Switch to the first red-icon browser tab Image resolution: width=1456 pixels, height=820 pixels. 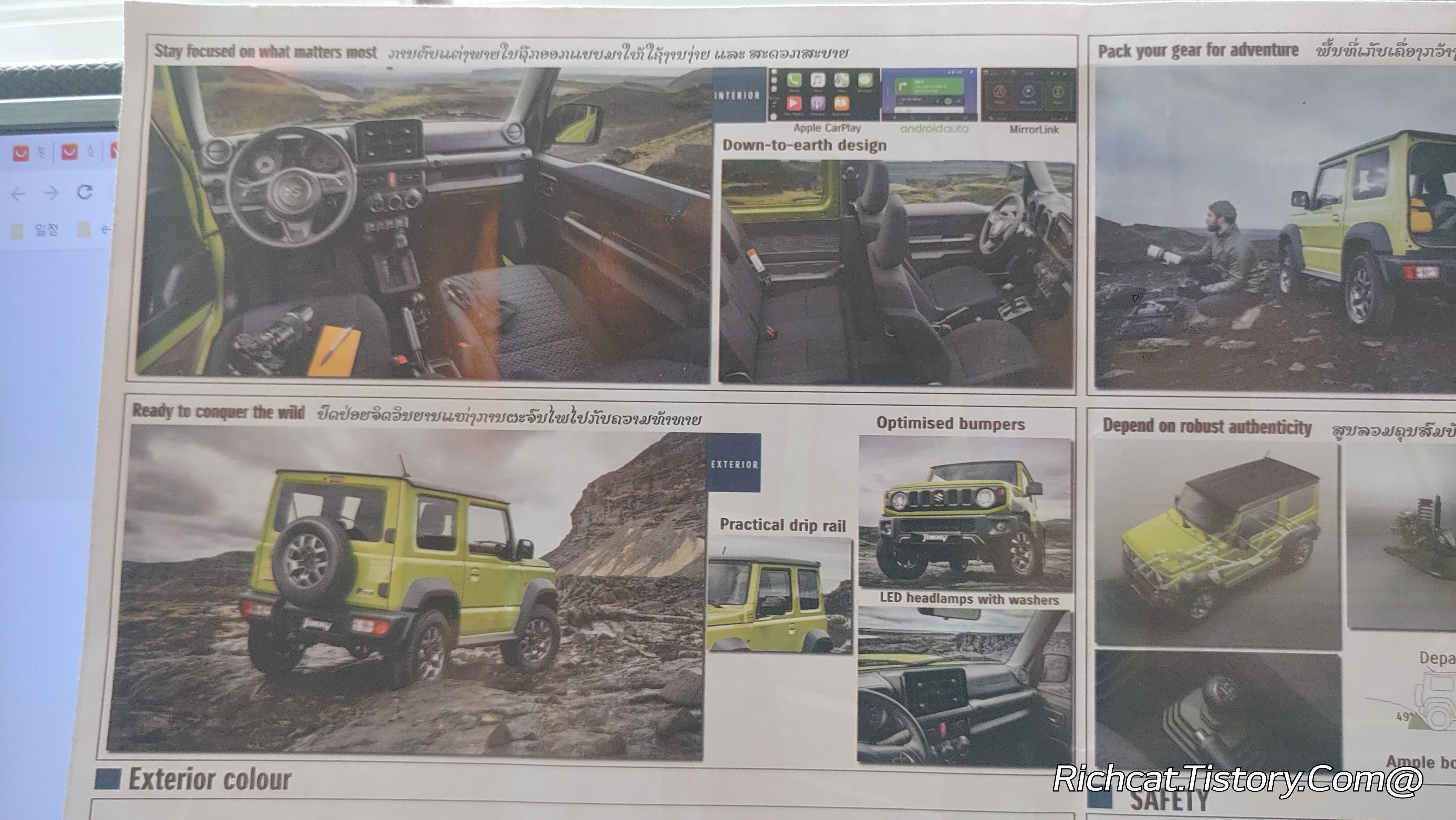pos(21,153)
